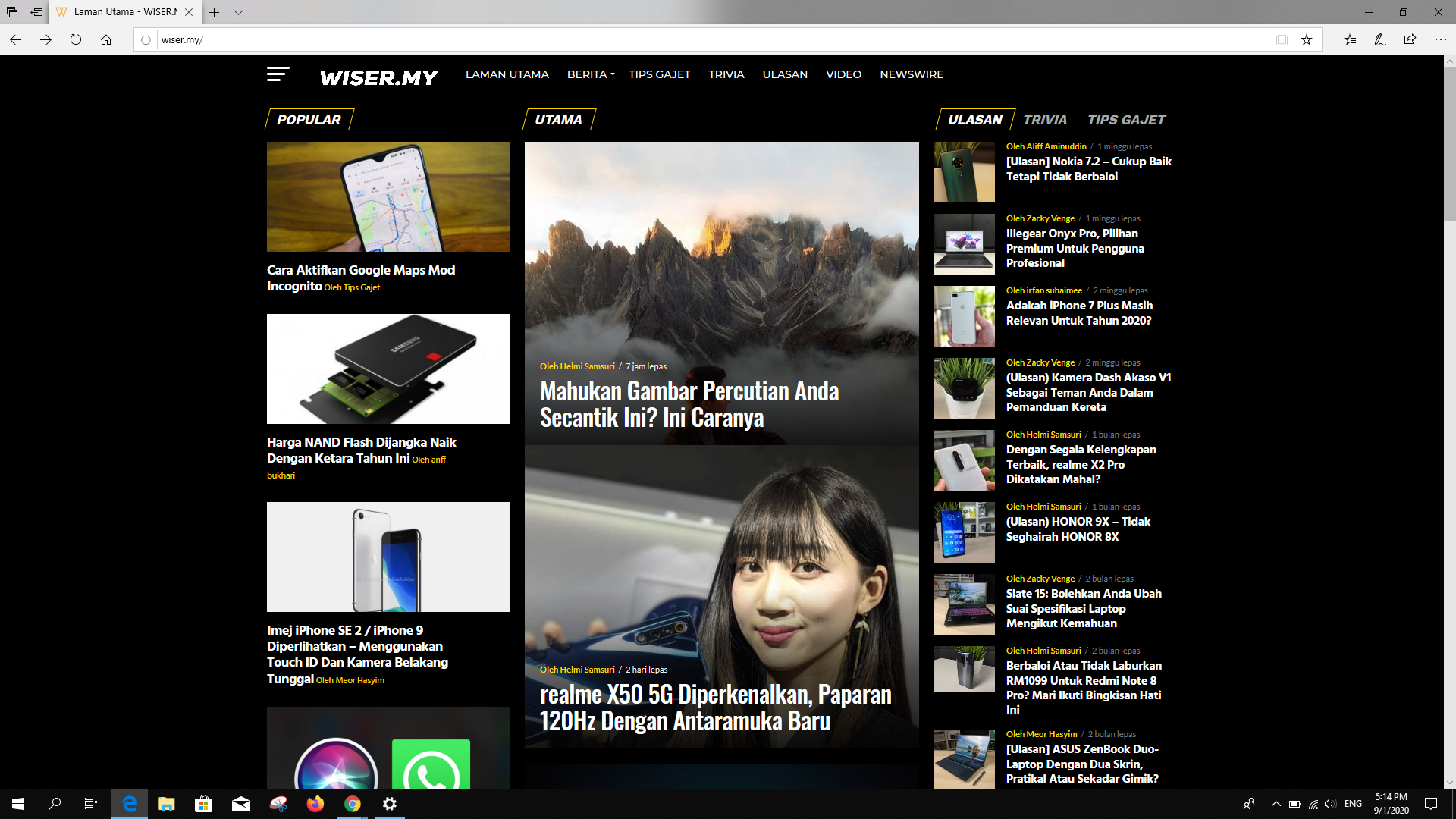Open the ENG language indicator in tray
The height and width of the screenshot is (819, 1456).
coord(1353,804)
